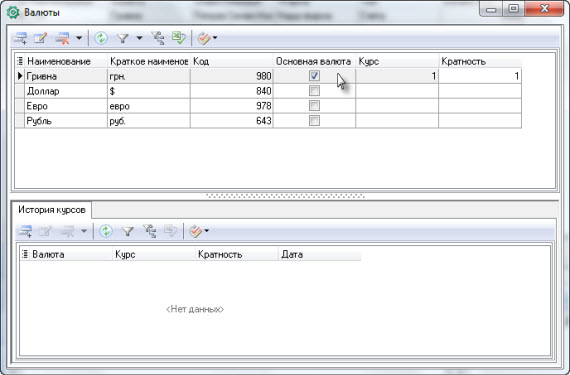Open the filter dropdown arrow in top toolbar
The height and width of the screenshot is (375, 570).
pos(139,38)
